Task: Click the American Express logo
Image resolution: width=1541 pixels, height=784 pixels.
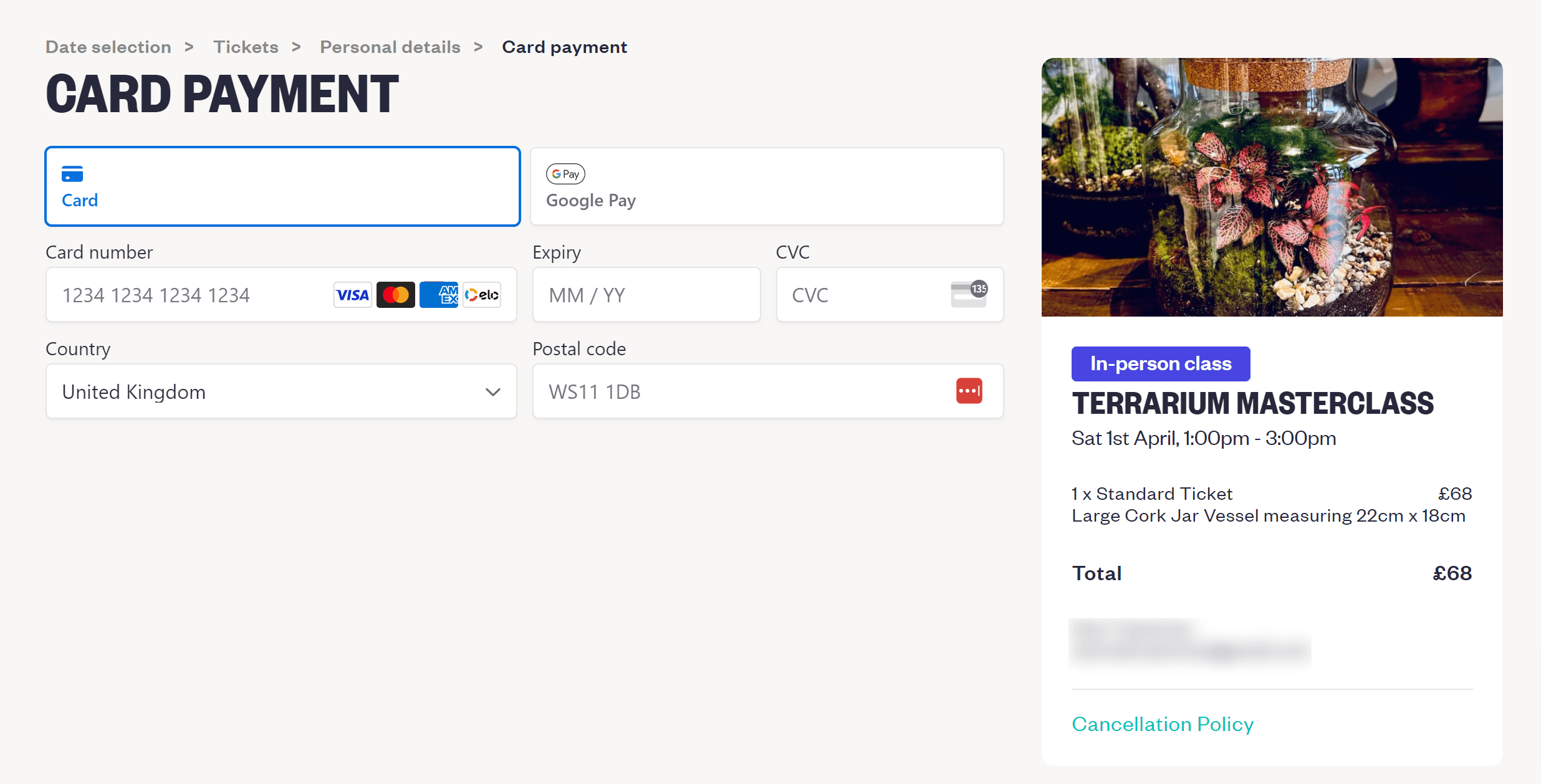Action: pos(439,295)
